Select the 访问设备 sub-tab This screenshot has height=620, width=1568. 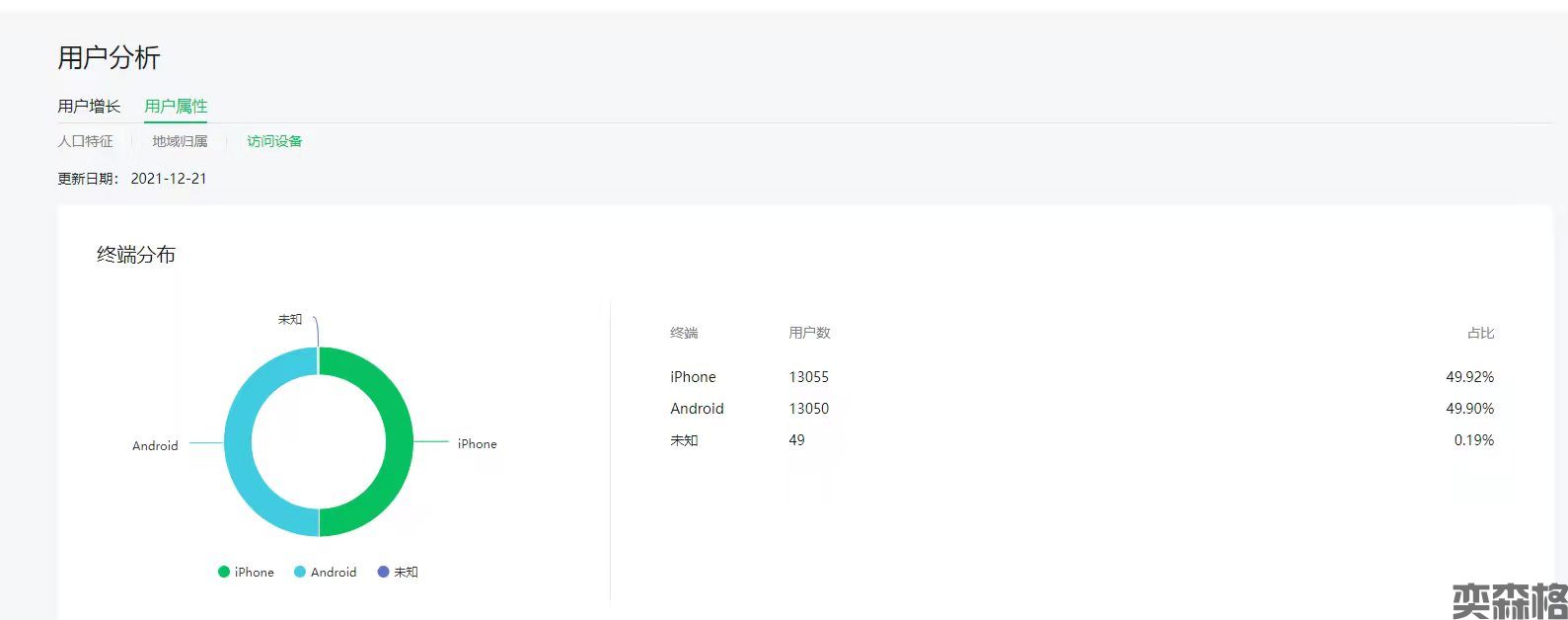click(274, 141)
